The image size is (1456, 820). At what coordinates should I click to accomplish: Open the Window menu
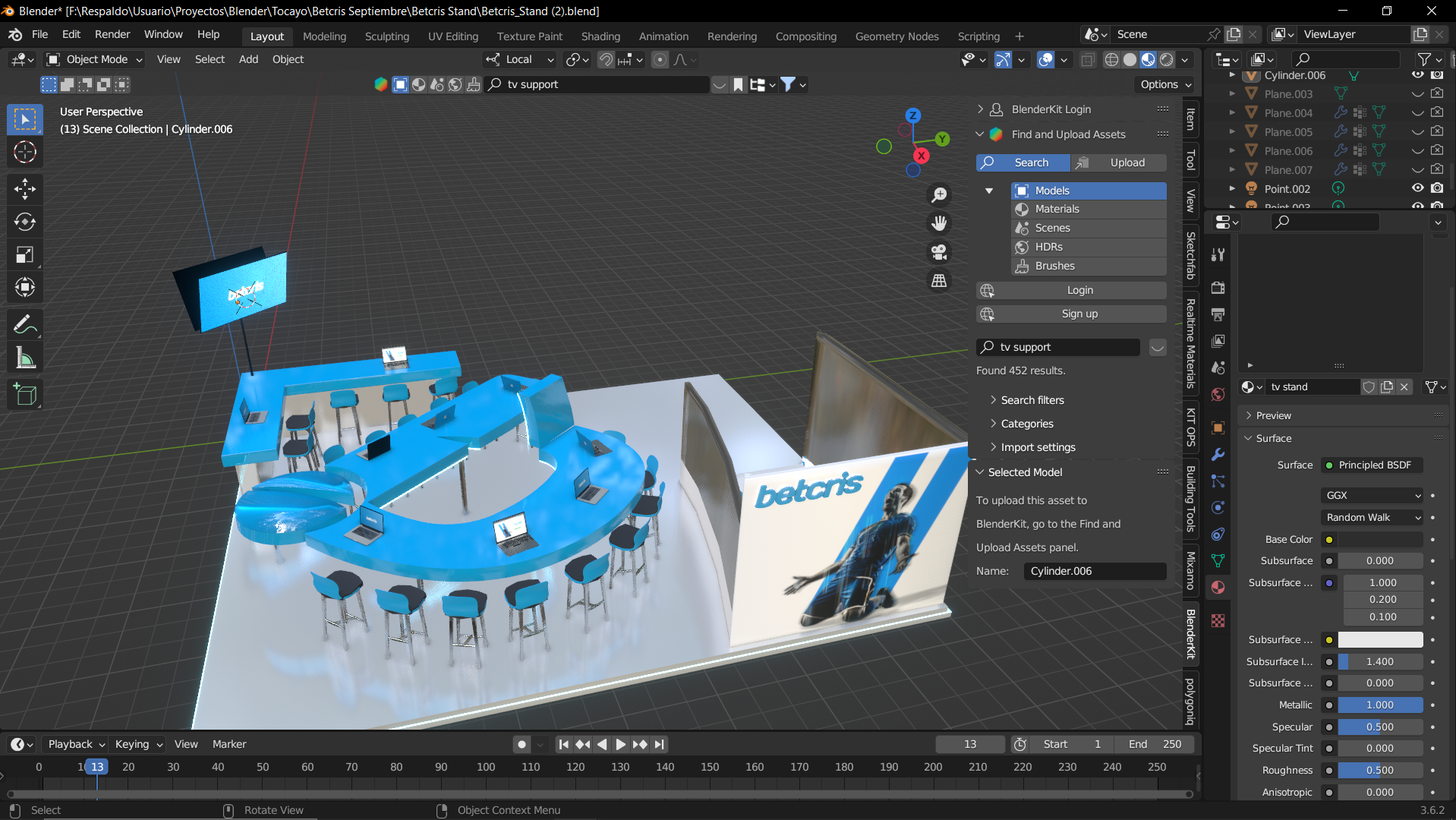tap(163, 35)
